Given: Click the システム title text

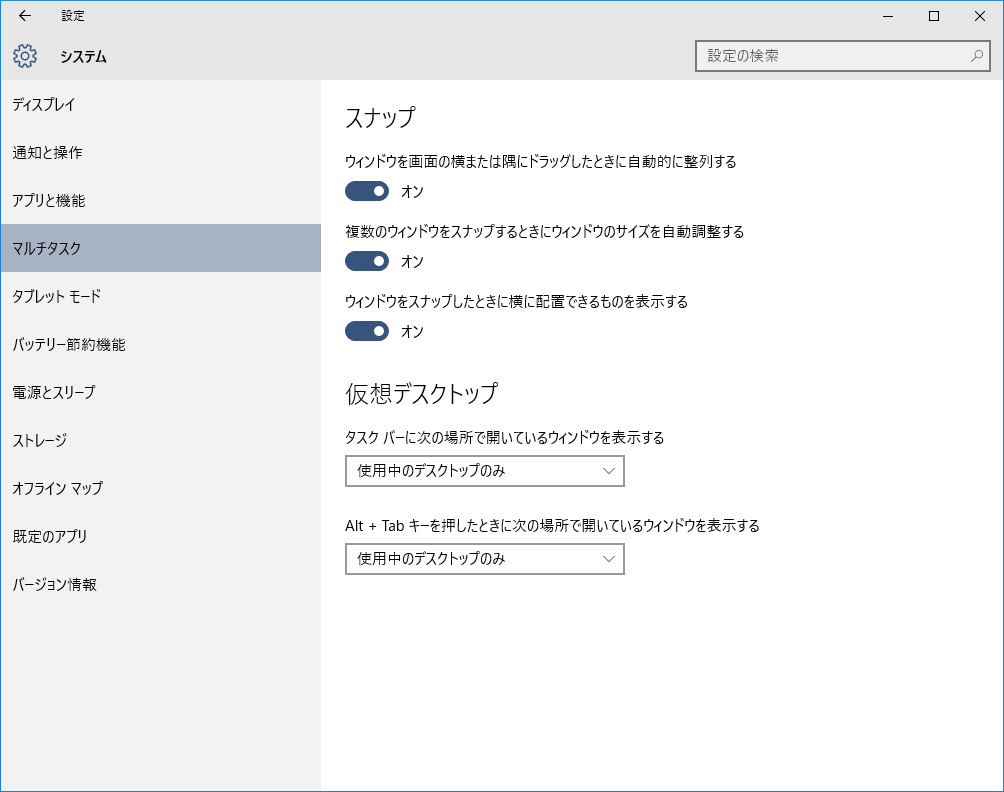Looking at the screenshot, I should [x=84, y=57].
